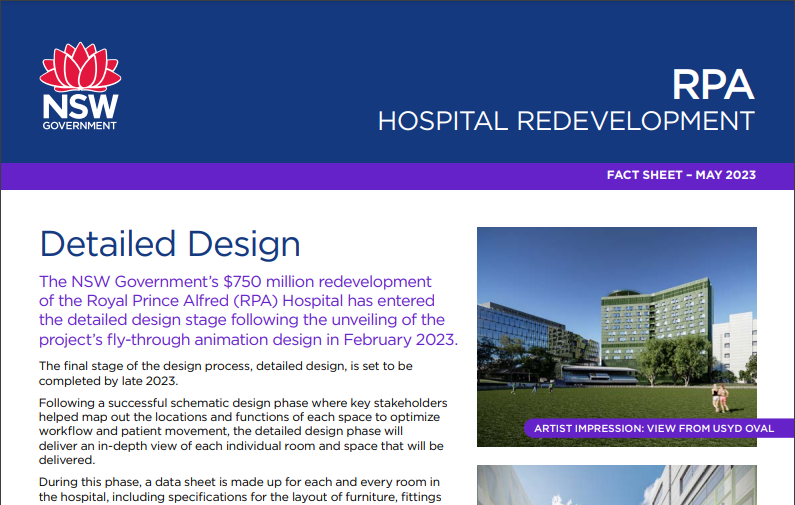Click line ending 'animation design in February 2023.'
Image resolution: width=795 pixels, height=505 pixels.
[x=248, y=339]
